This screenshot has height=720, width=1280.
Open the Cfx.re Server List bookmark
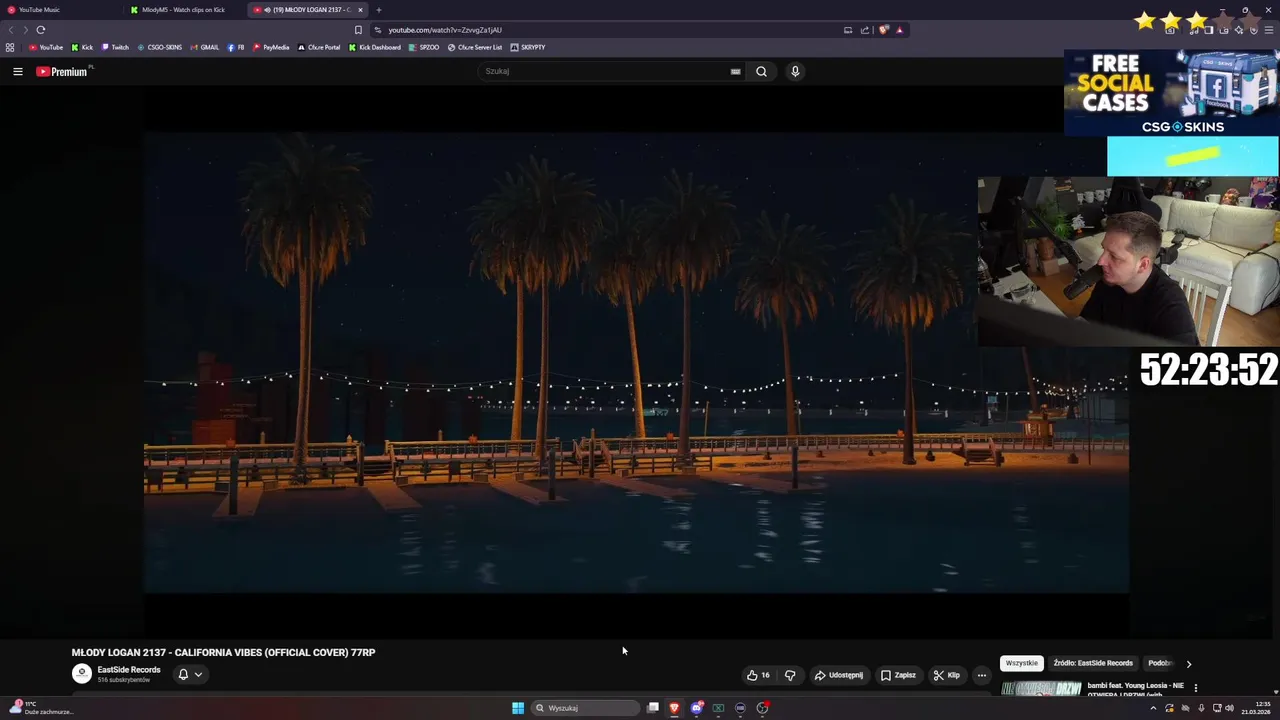(x=475, y=47)
